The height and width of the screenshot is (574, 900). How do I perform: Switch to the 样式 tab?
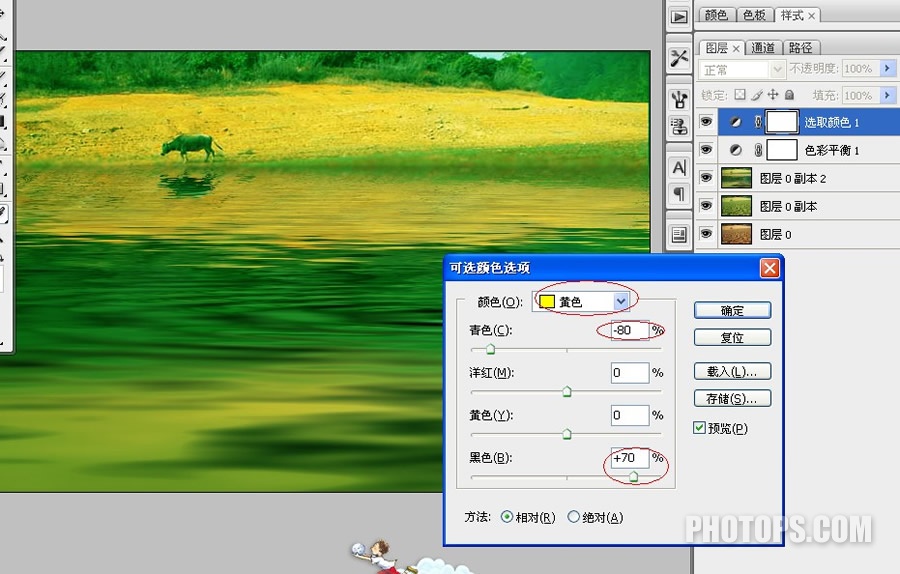coord(793,15)
